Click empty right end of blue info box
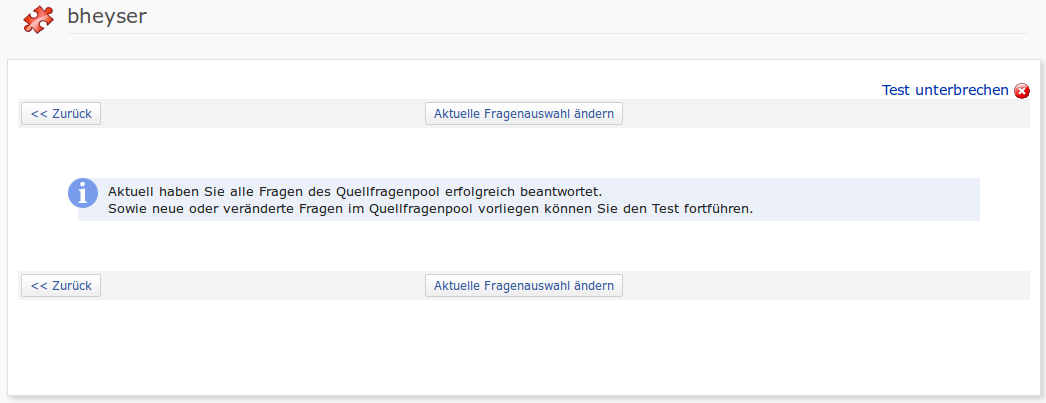The width and height of the screenshot is (1046, 403). 900,199
